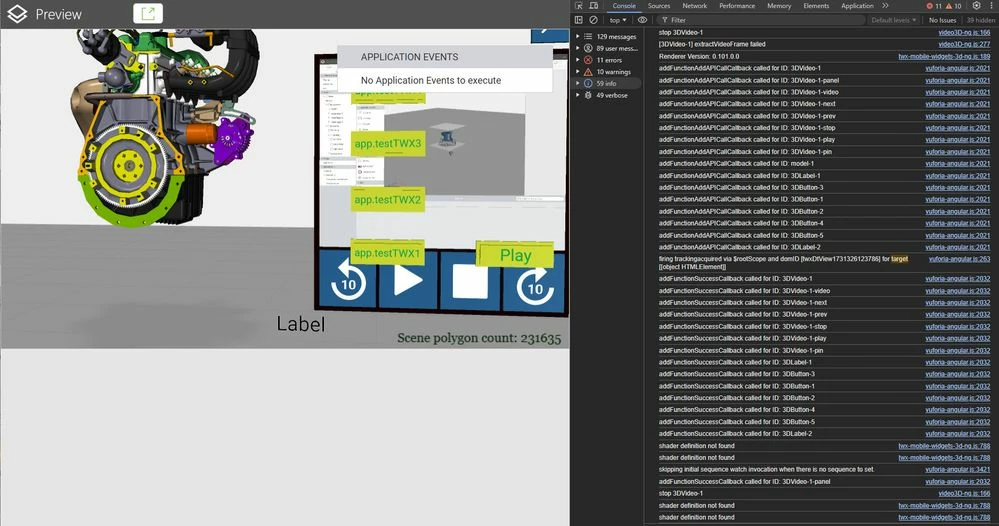Click the No Issues button

pyautogui.click(x=942, y=20)
